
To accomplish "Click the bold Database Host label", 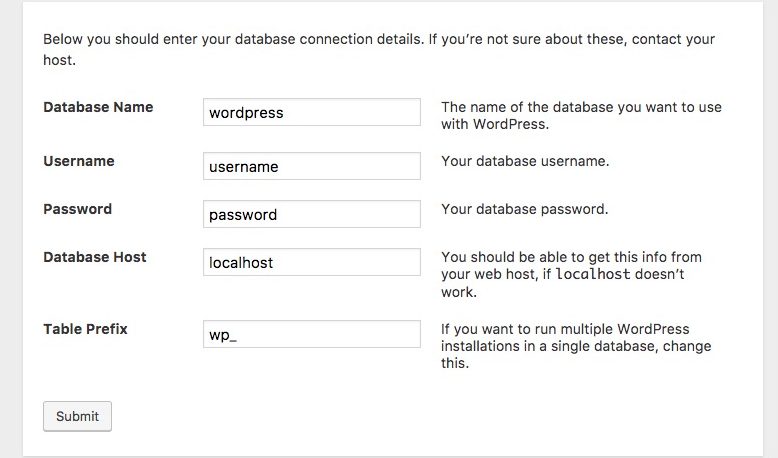I will 95,257.
